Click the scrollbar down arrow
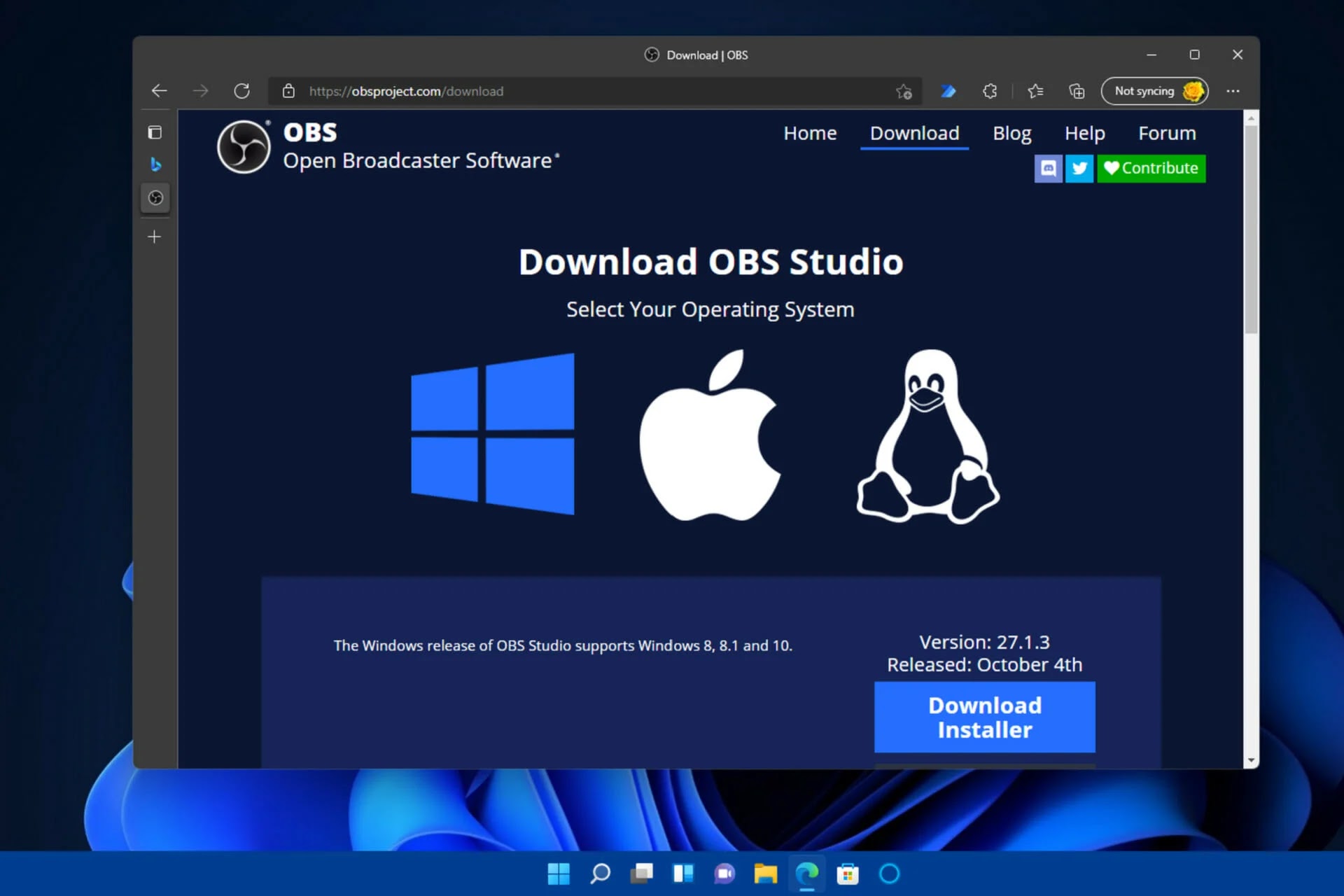 1251,761
